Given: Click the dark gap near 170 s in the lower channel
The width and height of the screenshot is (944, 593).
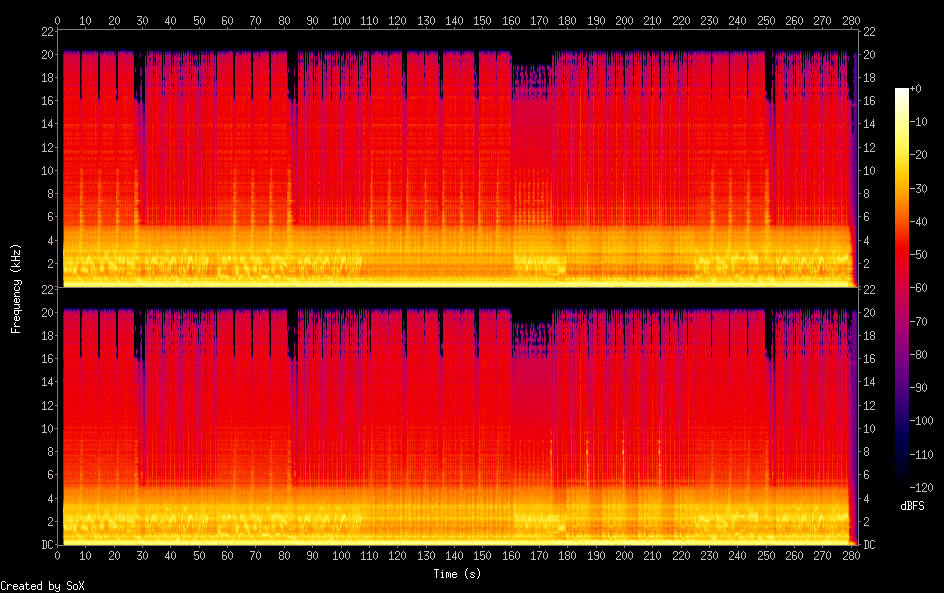Looking at the screenshot, I should click(531, 315).
